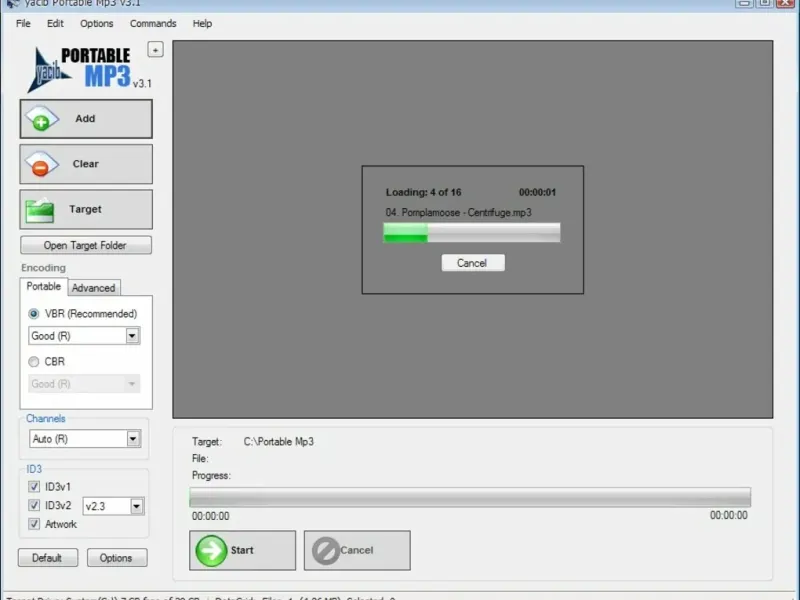The image size is (800, 600).
Task: Open the disabled CBR Good (R) dropdown
Action: 84,384
